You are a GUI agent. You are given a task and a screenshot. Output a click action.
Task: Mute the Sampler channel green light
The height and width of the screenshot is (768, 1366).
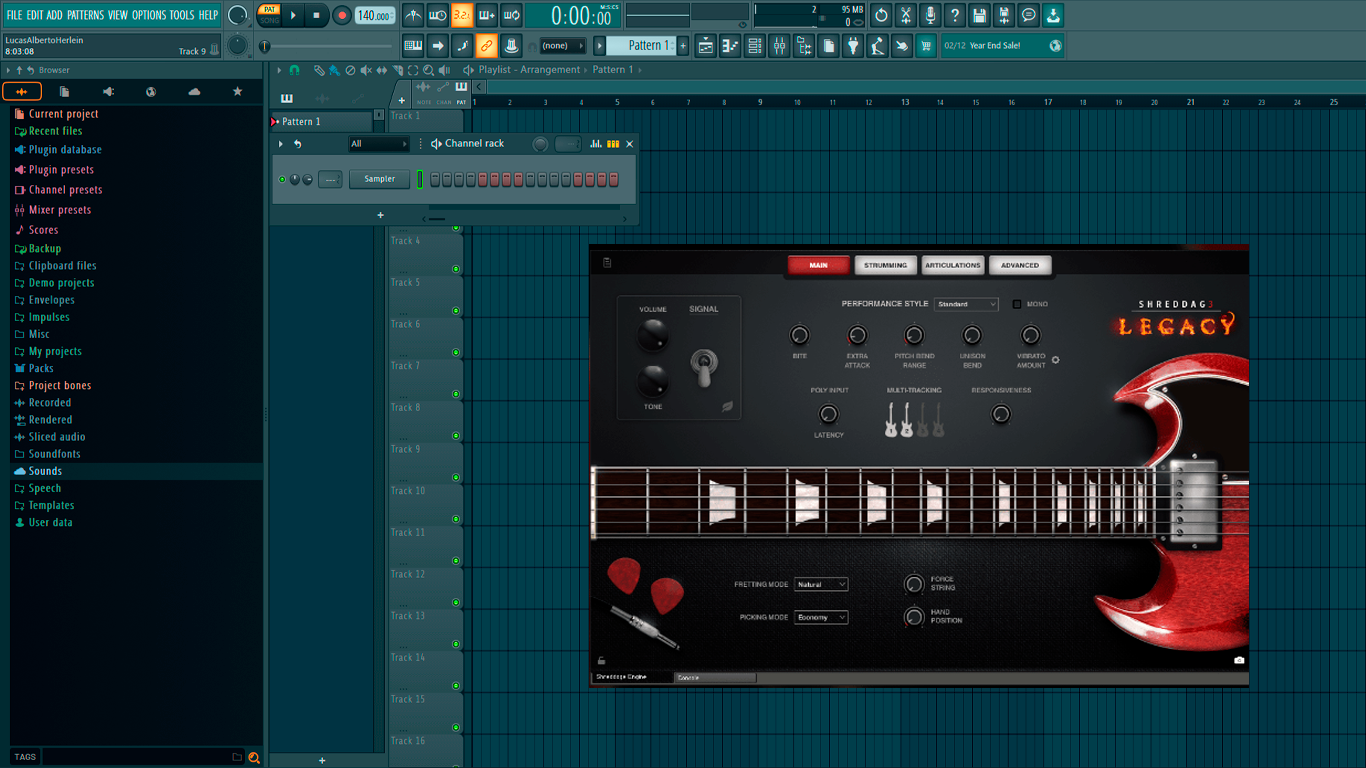pos(282,179)
